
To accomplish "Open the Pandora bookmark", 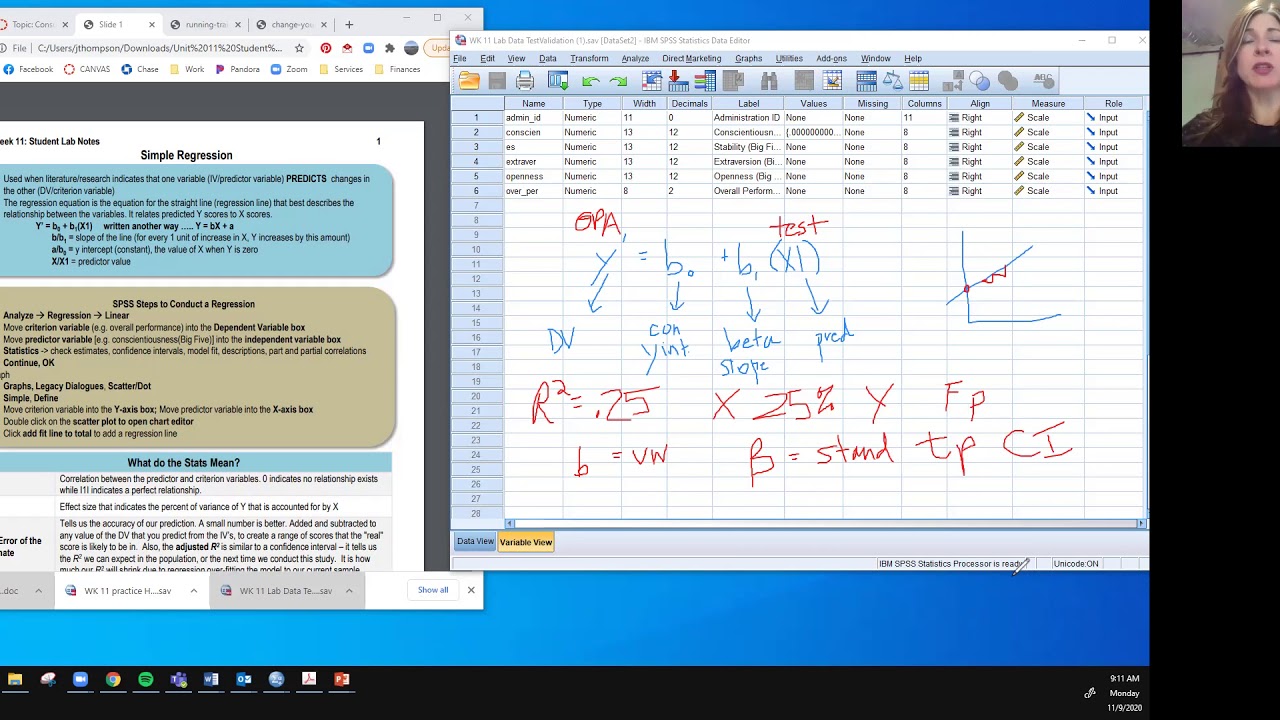I will click(x=236, y=70).
